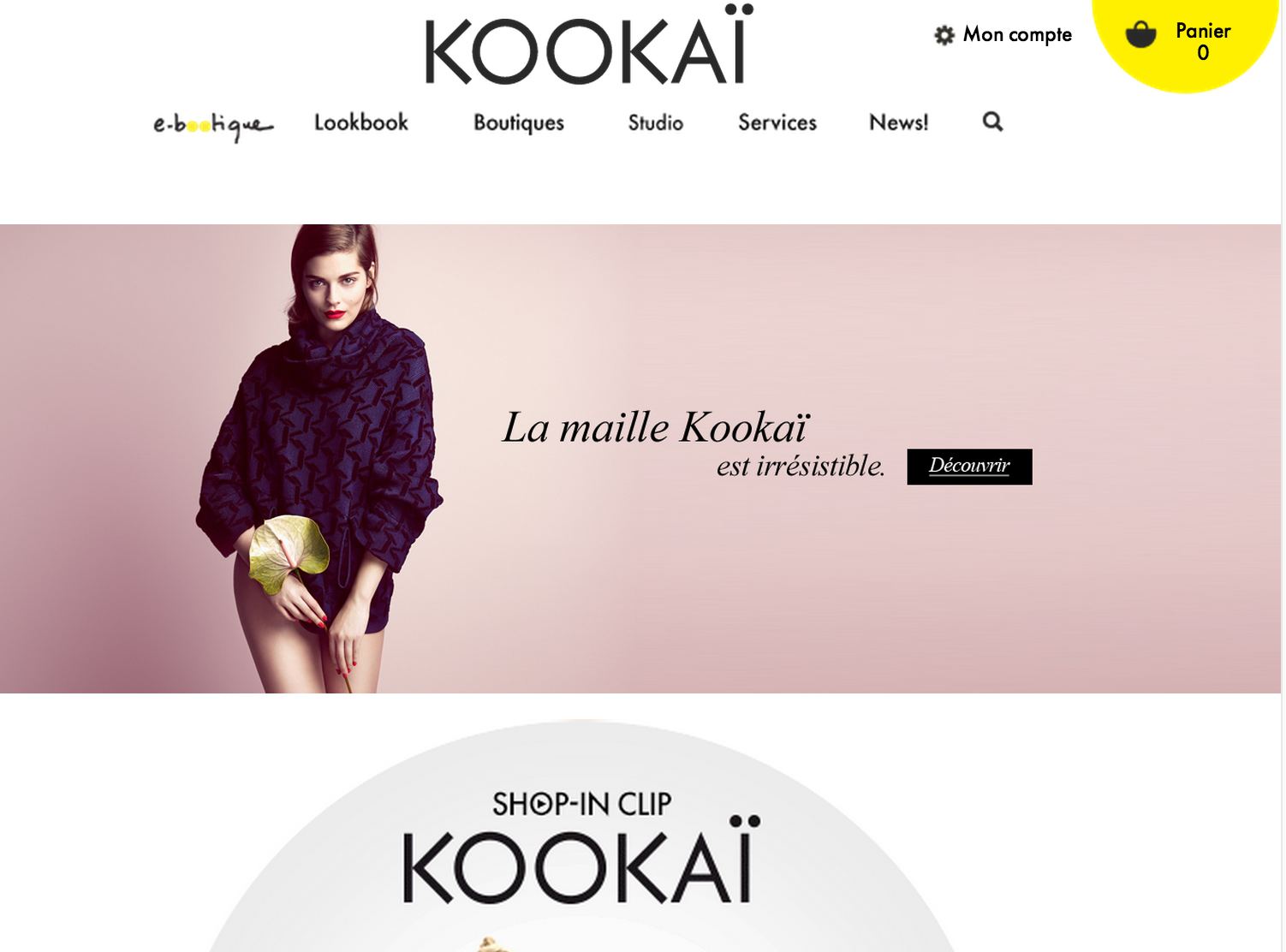The image size is (1286, 952).
Task: Open the shopping basket icon
Action: [x=1140, y=34]
